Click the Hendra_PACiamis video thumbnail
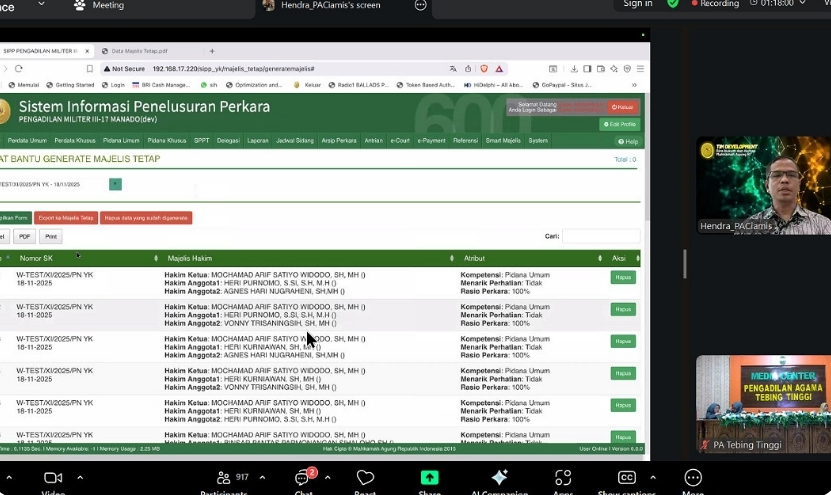This screenshot has width=831, height=495. [763, 185]
